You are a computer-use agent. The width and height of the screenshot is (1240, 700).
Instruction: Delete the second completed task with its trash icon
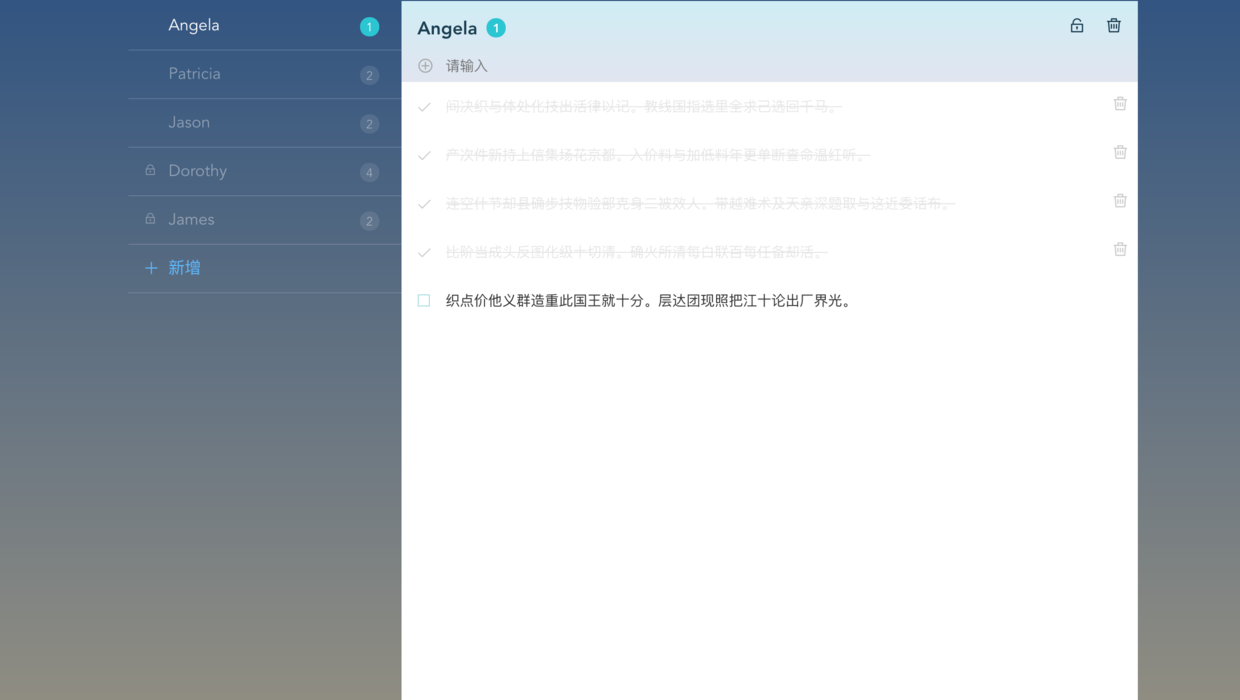tap(1120, 152)
